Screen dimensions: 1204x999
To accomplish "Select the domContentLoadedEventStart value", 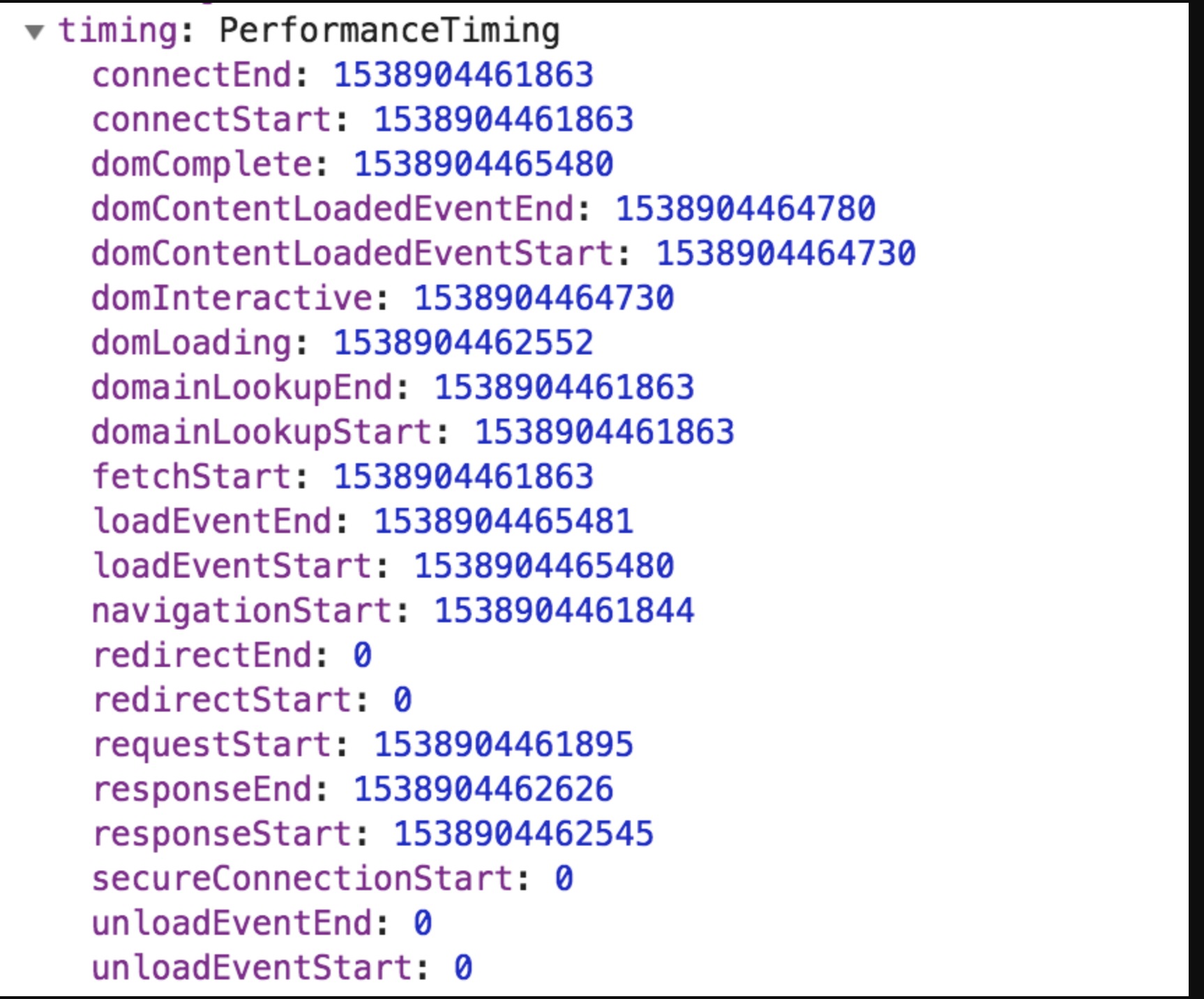I will point(785,254).
